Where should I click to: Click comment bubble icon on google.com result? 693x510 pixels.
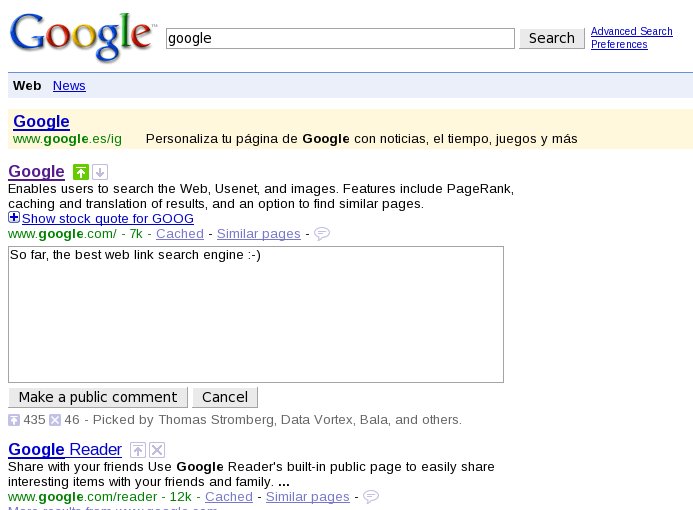322,234
